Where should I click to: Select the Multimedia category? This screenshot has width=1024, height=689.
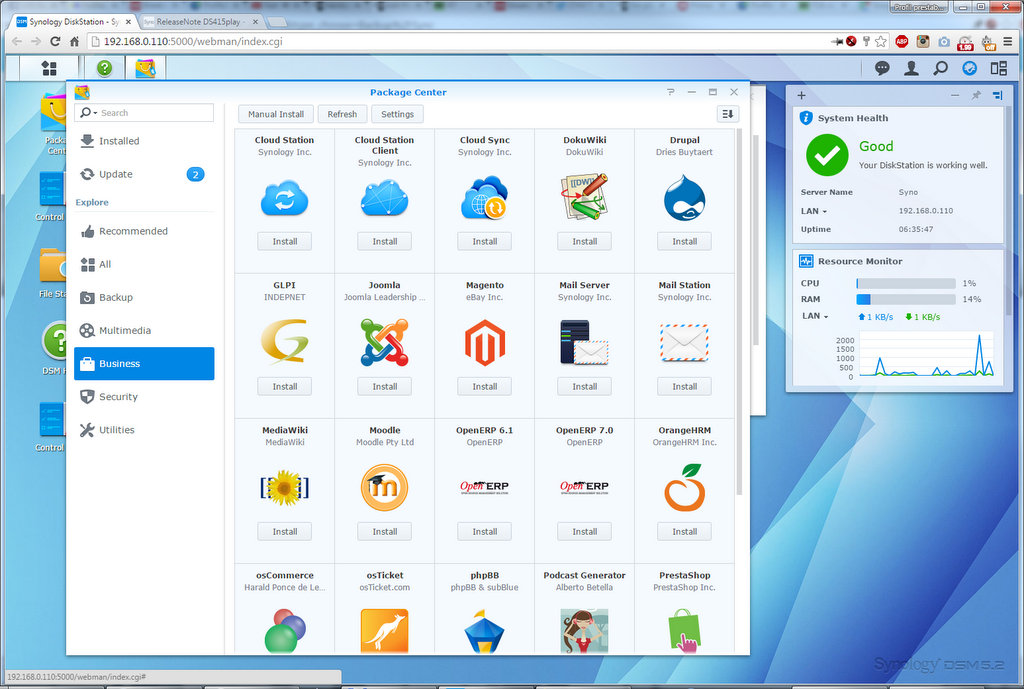[x=144, y=330]
